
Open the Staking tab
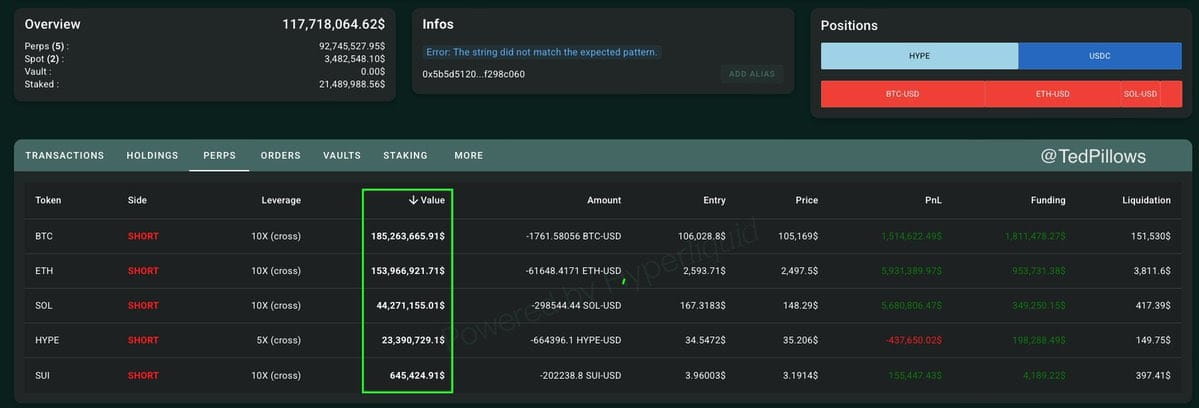click(405, 155)
